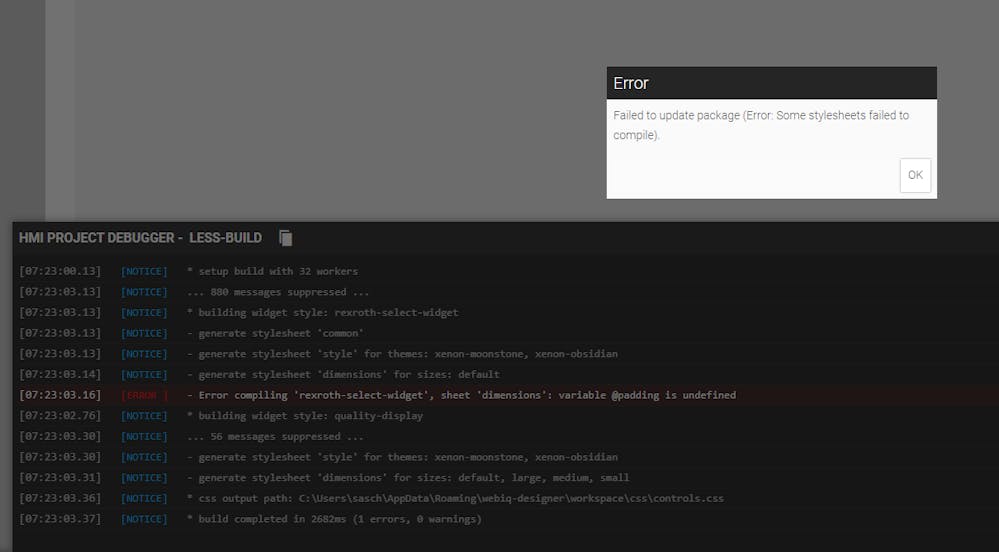Click the NOTICE tag on first log row

[144, 271]
